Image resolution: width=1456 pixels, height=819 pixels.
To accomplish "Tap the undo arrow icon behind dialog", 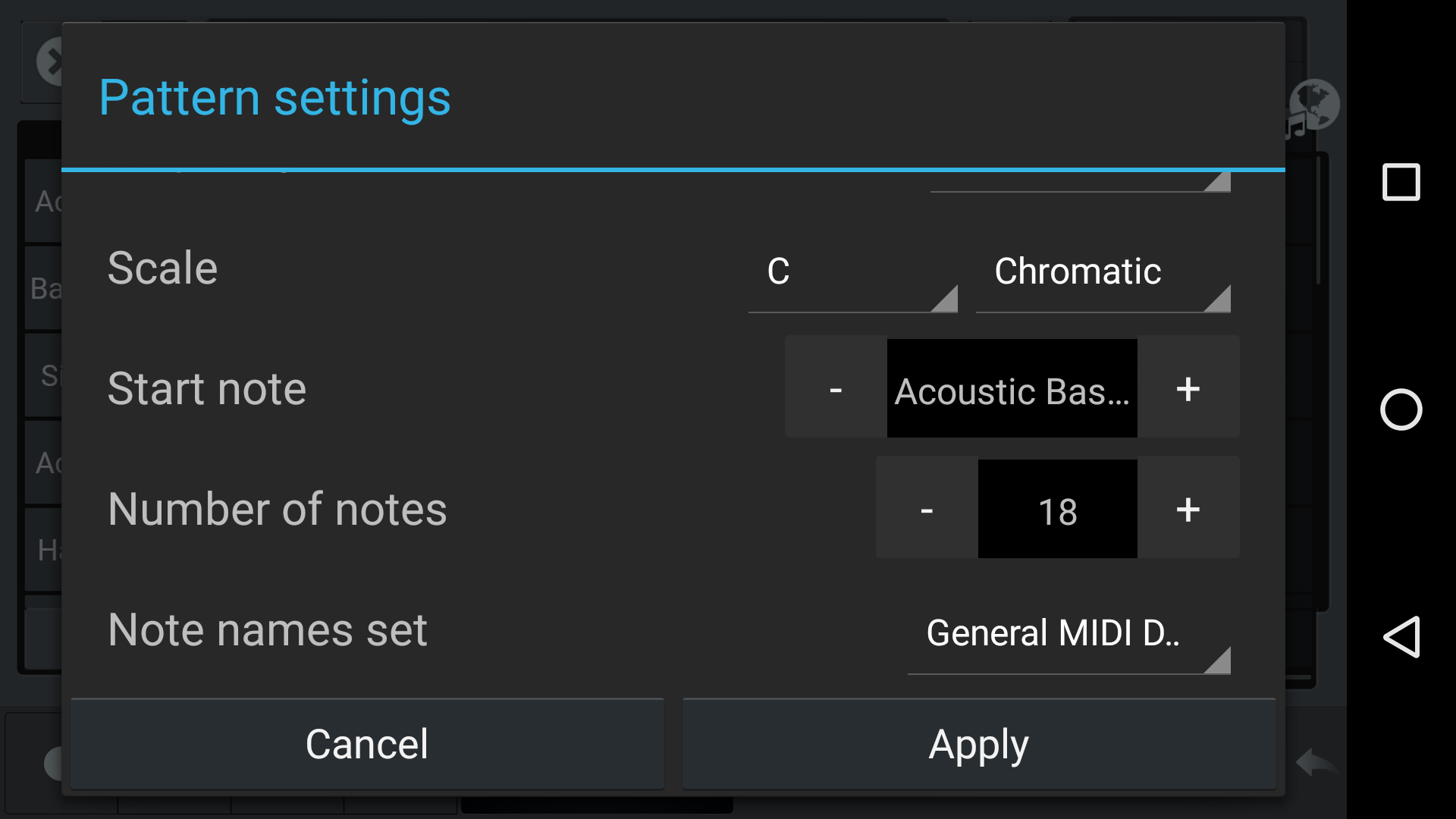I will (x=1316, y=762).
